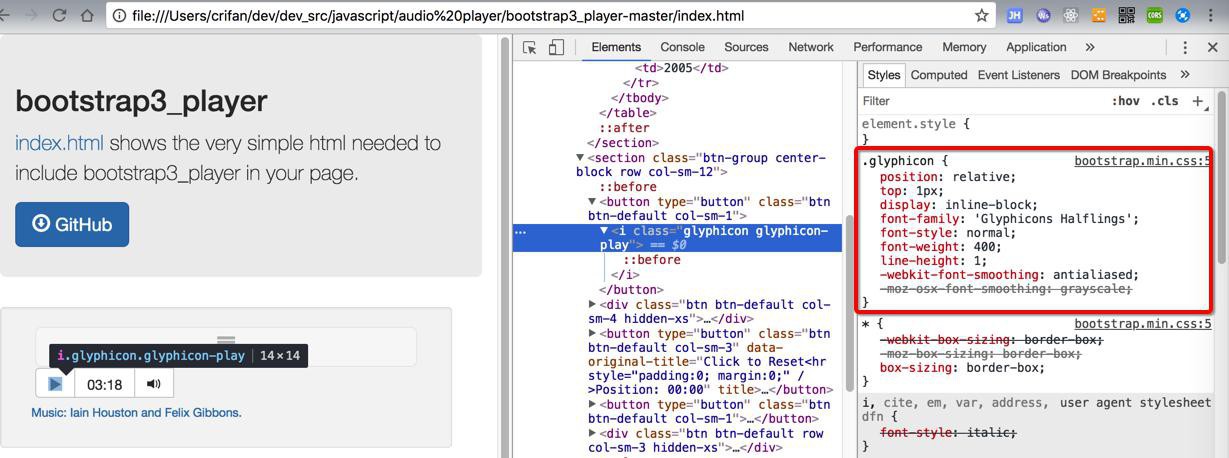Switch to the Console tab

click(x=682, y=47)
